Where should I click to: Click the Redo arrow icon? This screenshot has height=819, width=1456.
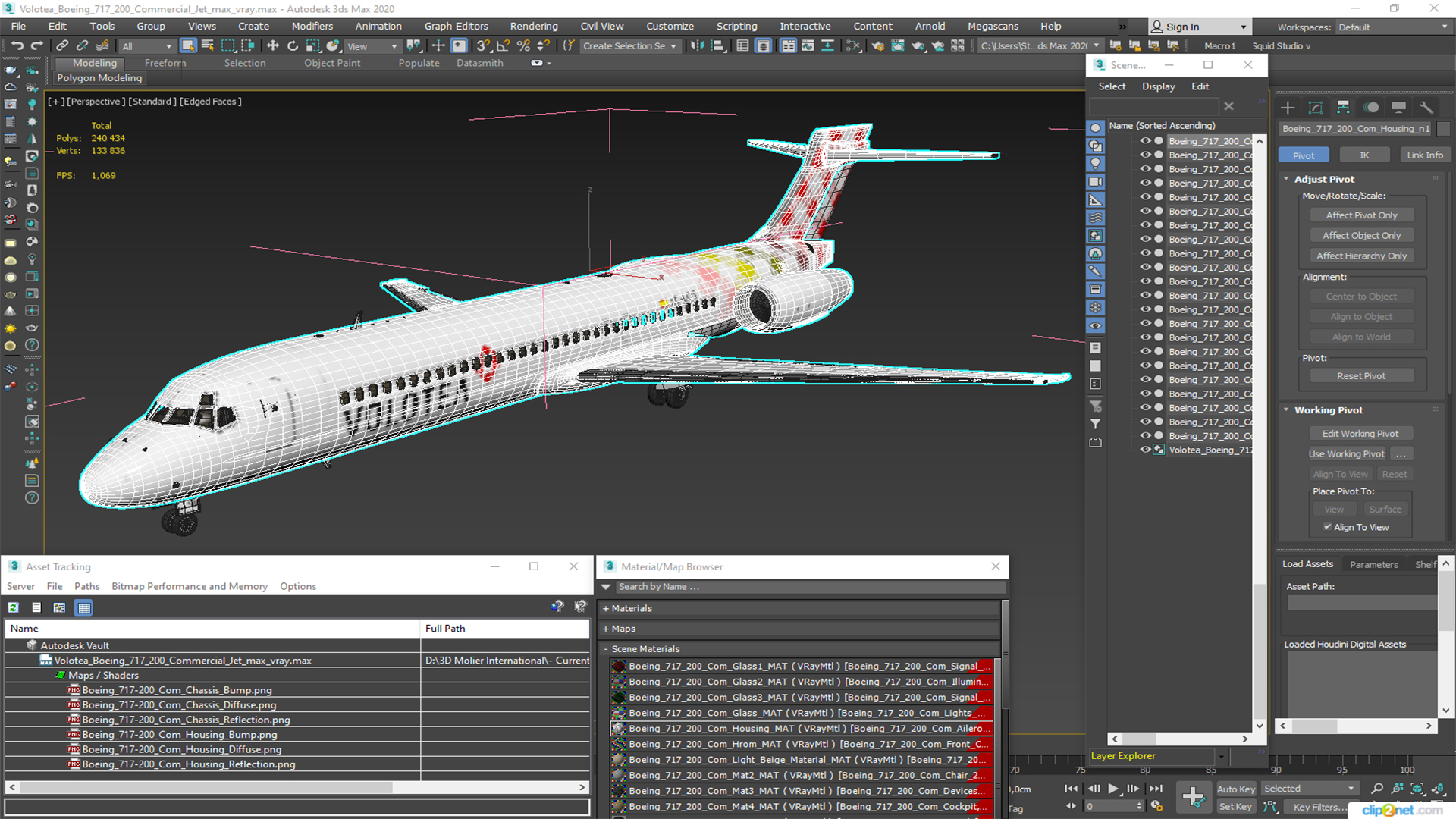point(36,45)
